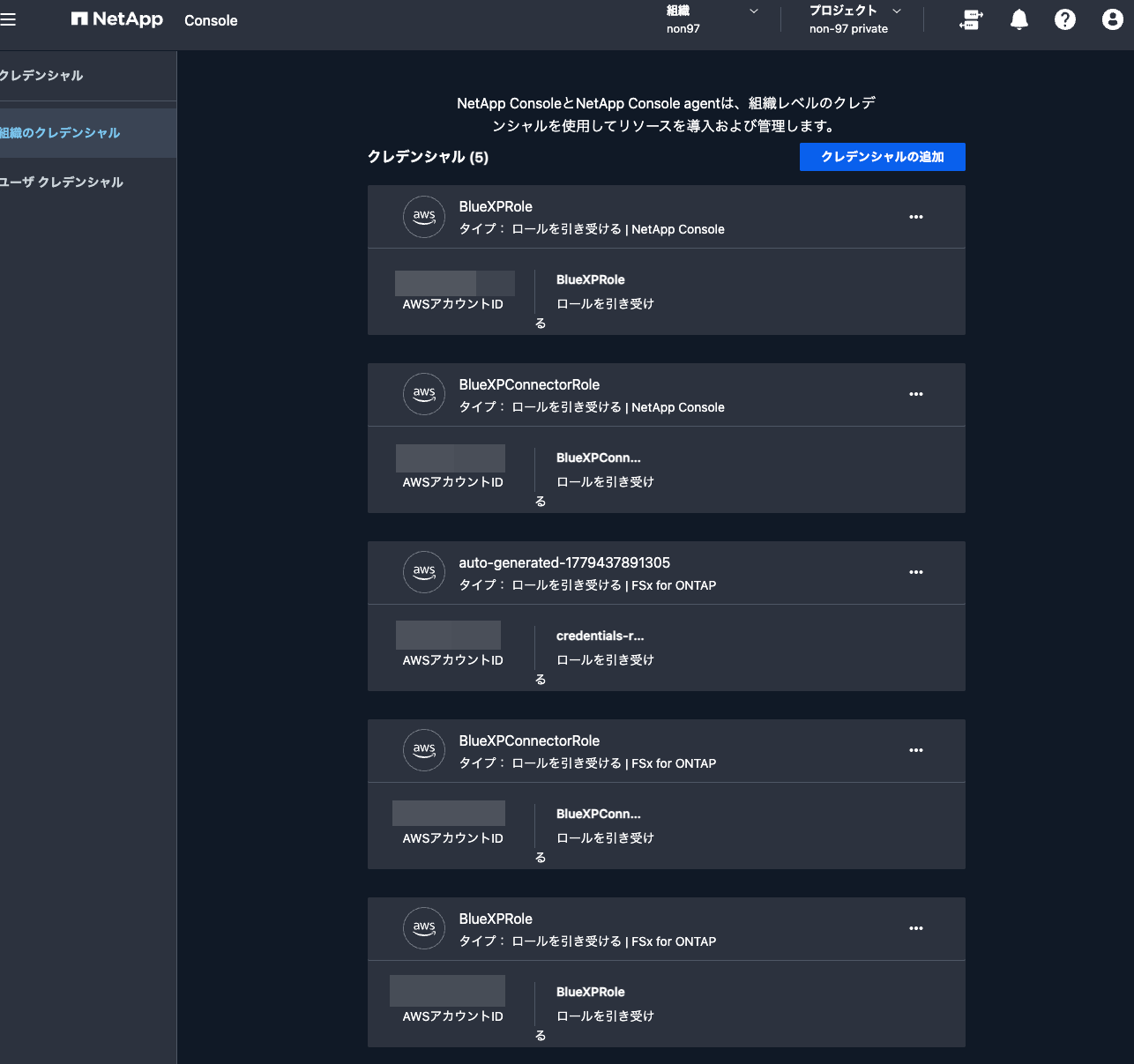Open the hamburger navigation menu

[x=8, y=19]
